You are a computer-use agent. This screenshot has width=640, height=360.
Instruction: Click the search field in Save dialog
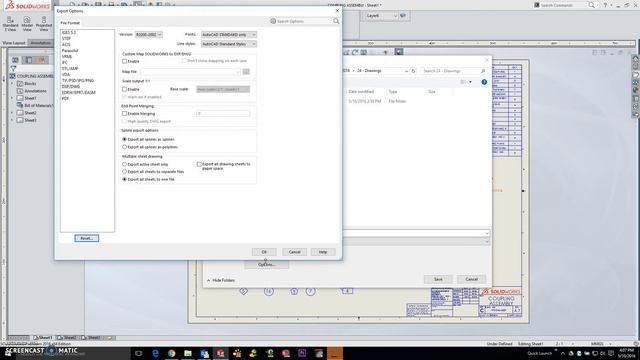(x=454, y=71)
